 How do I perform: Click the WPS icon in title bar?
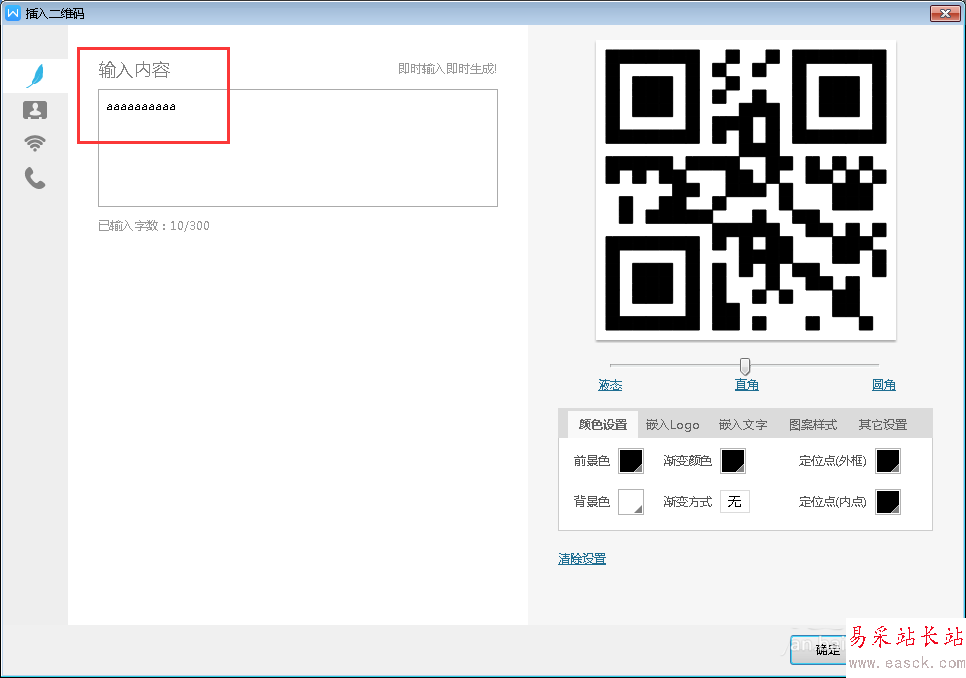pos(13,13)
